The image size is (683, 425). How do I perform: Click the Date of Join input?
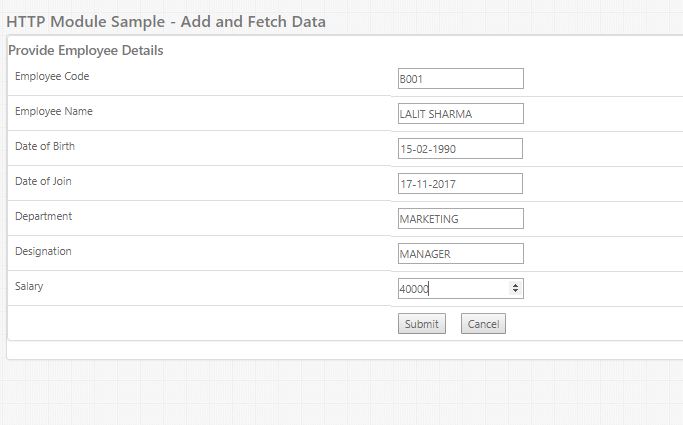tap(460, 184)
